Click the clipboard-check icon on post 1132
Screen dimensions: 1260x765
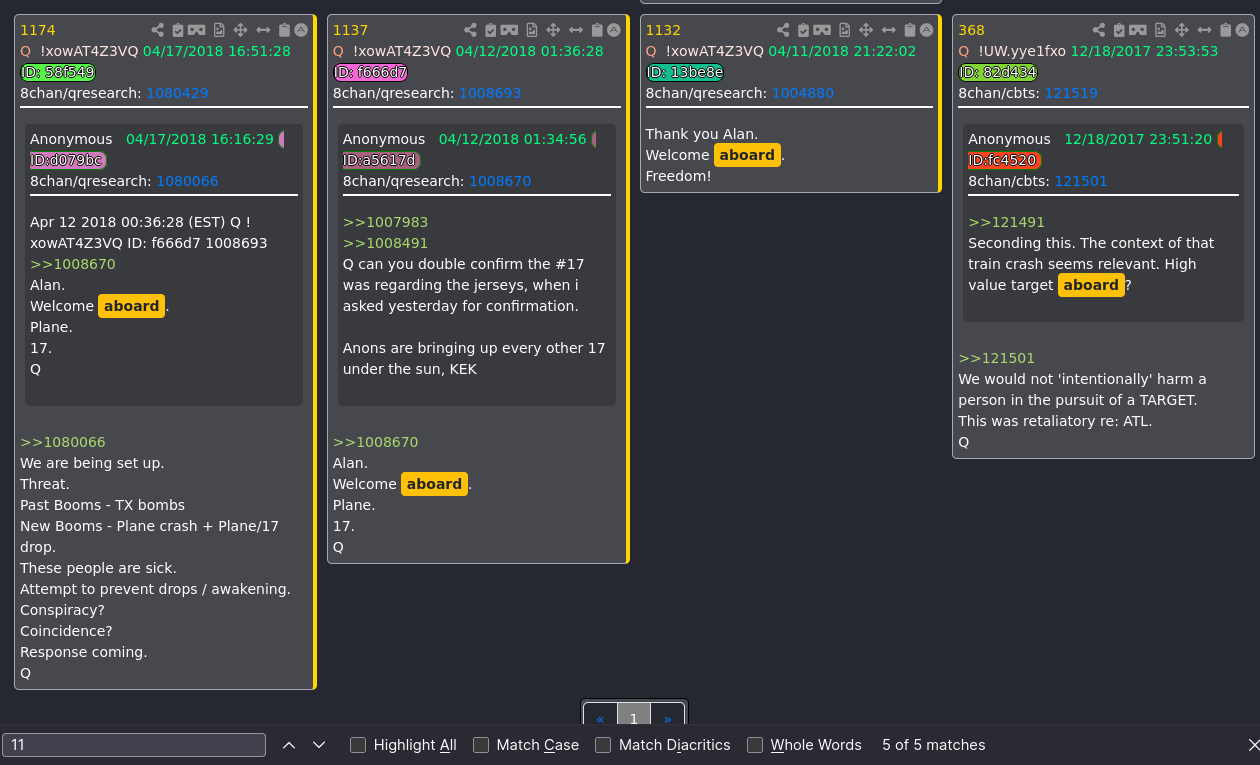tap(804, 30)
